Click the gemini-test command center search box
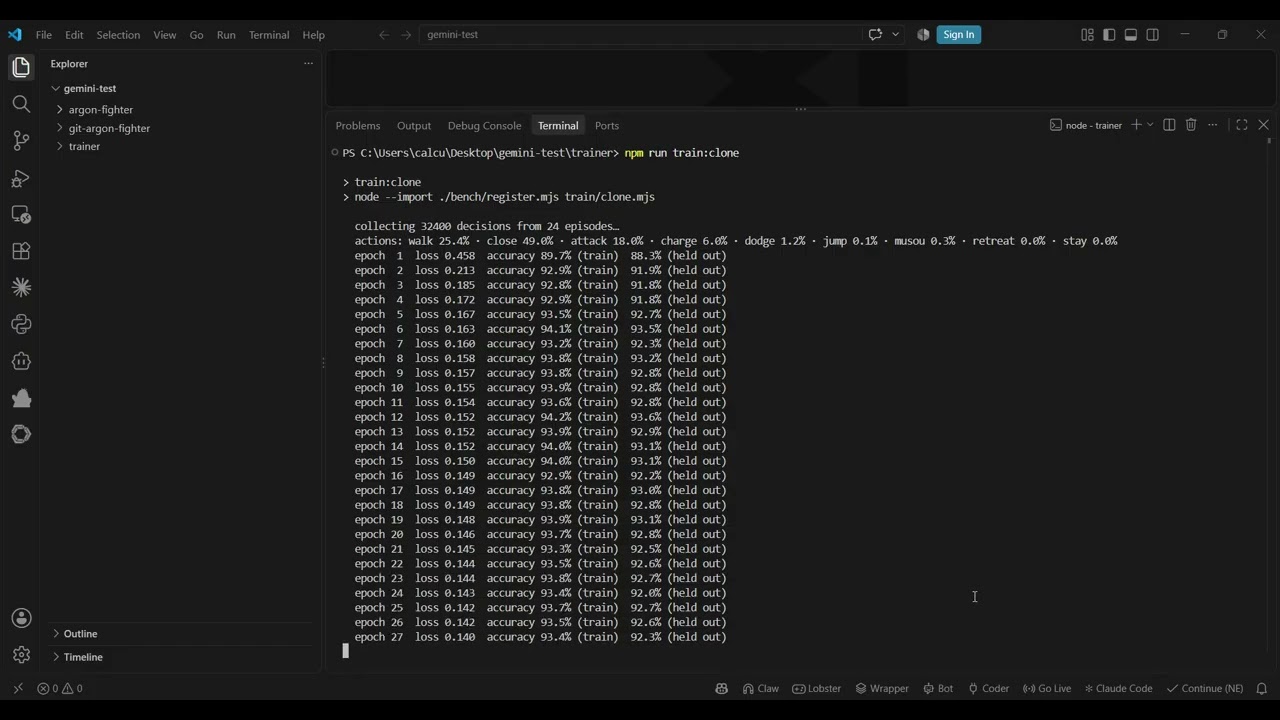Viewport: 1280px width, 720px height. tap(640, 34)
